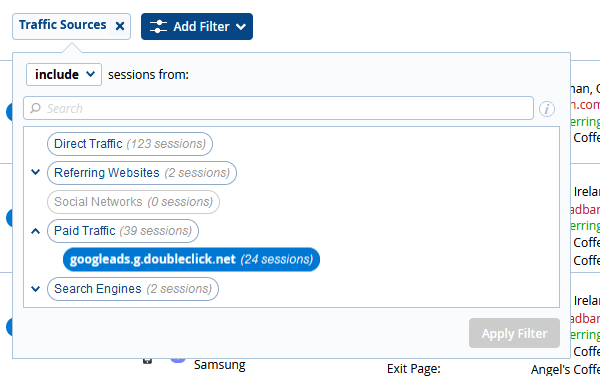Deselect googleads.g.doubleclick.net source
The height and width of the screenshot is (376, 600).
[x=191, y=259]
